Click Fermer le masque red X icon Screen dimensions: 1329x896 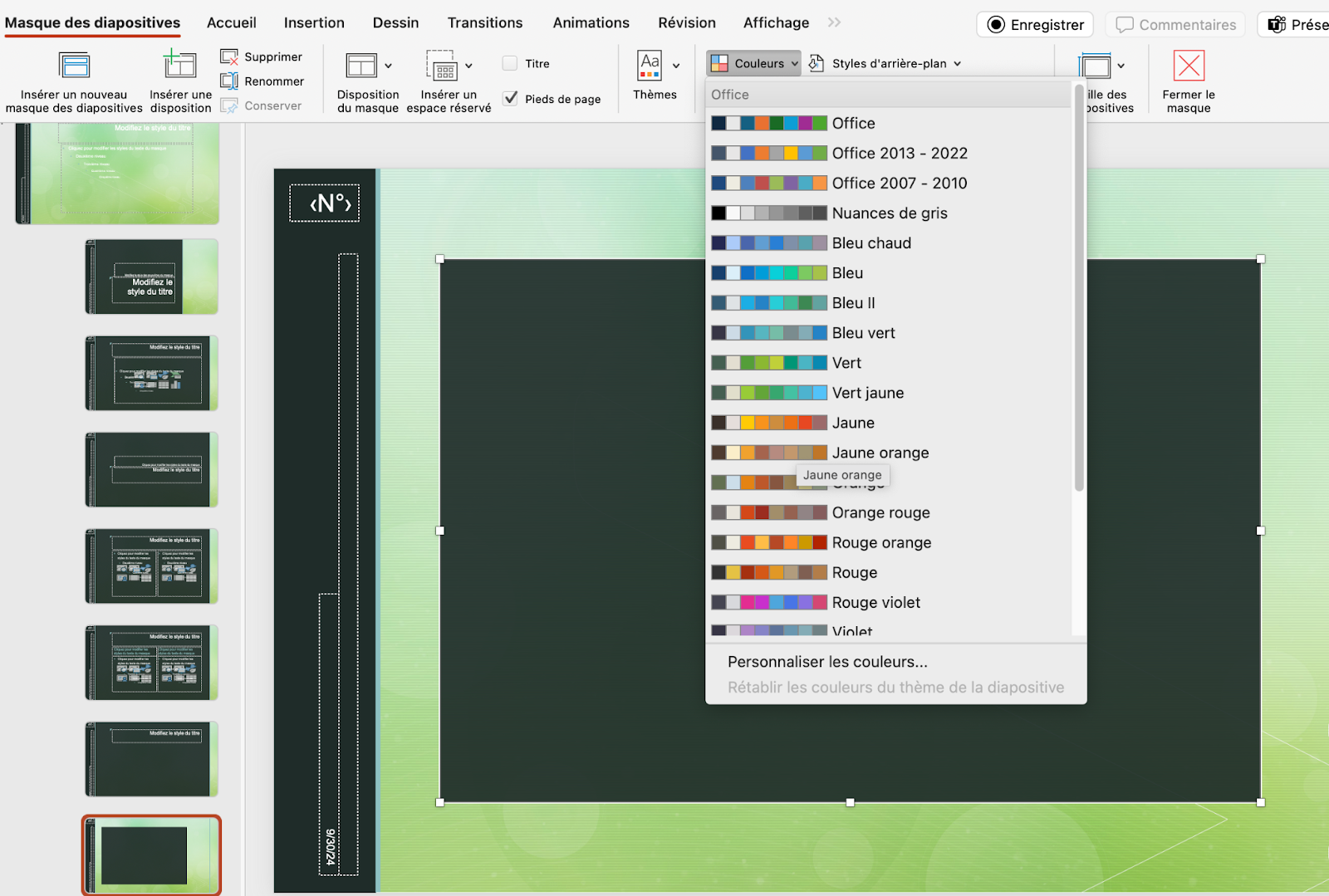pyautogui.click(x=1189, y=66)
